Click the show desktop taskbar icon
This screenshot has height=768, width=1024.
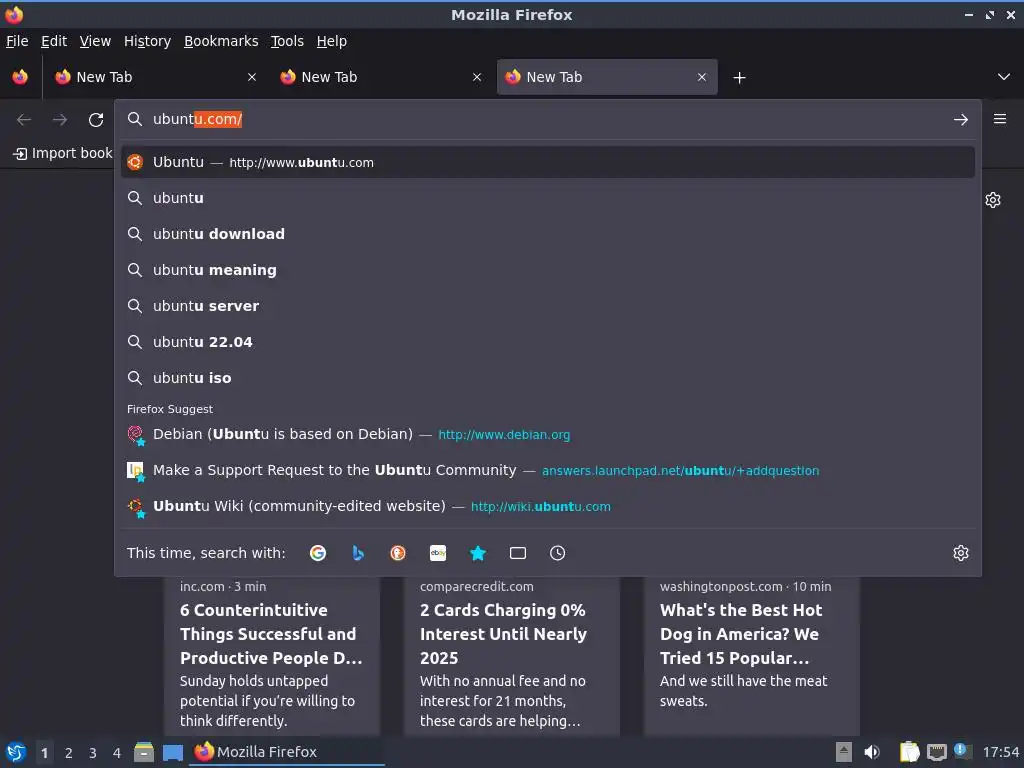point(173,752)
